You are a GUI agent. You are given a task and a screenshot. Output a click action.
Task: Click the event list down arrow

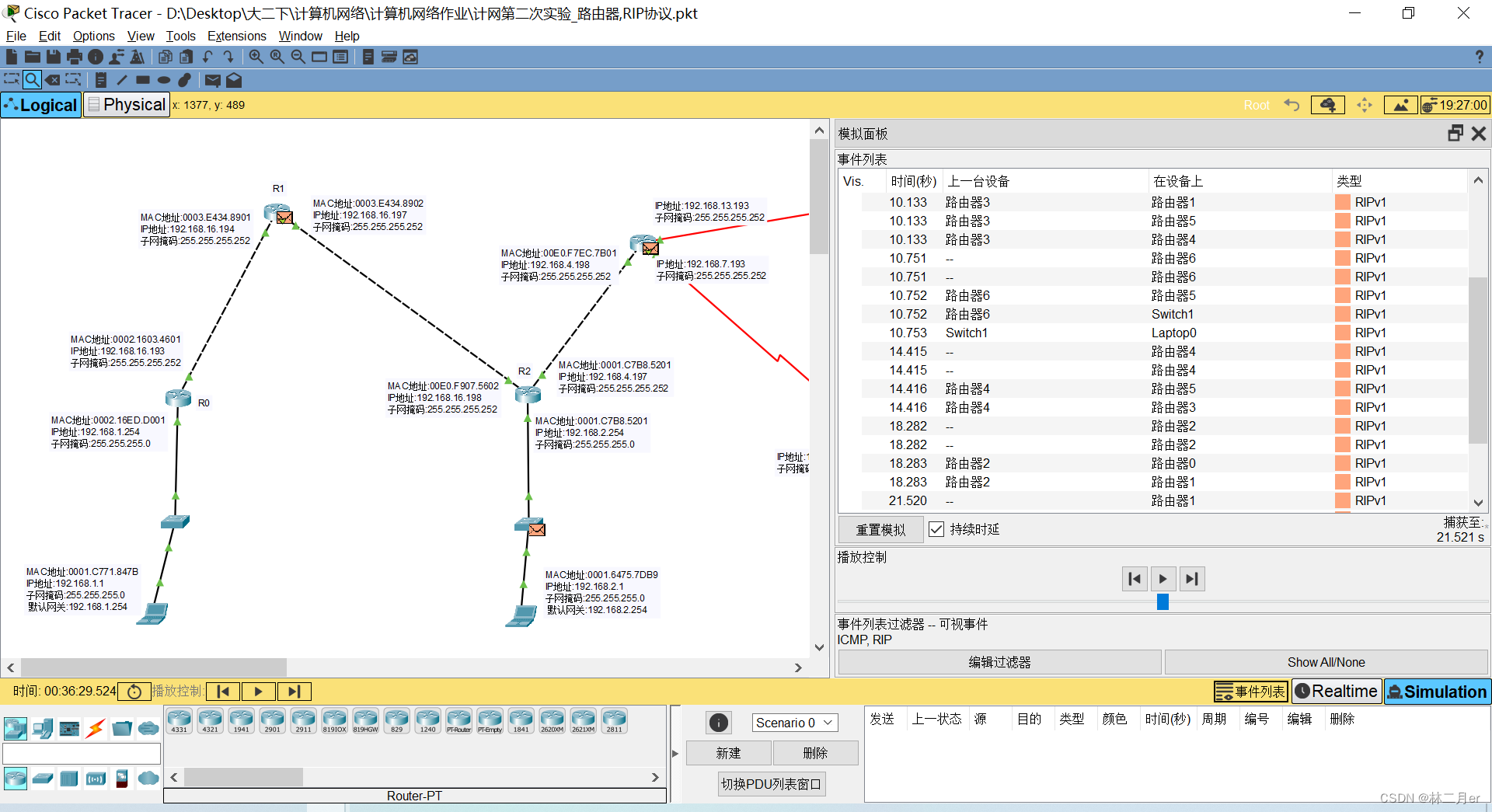1479,503
